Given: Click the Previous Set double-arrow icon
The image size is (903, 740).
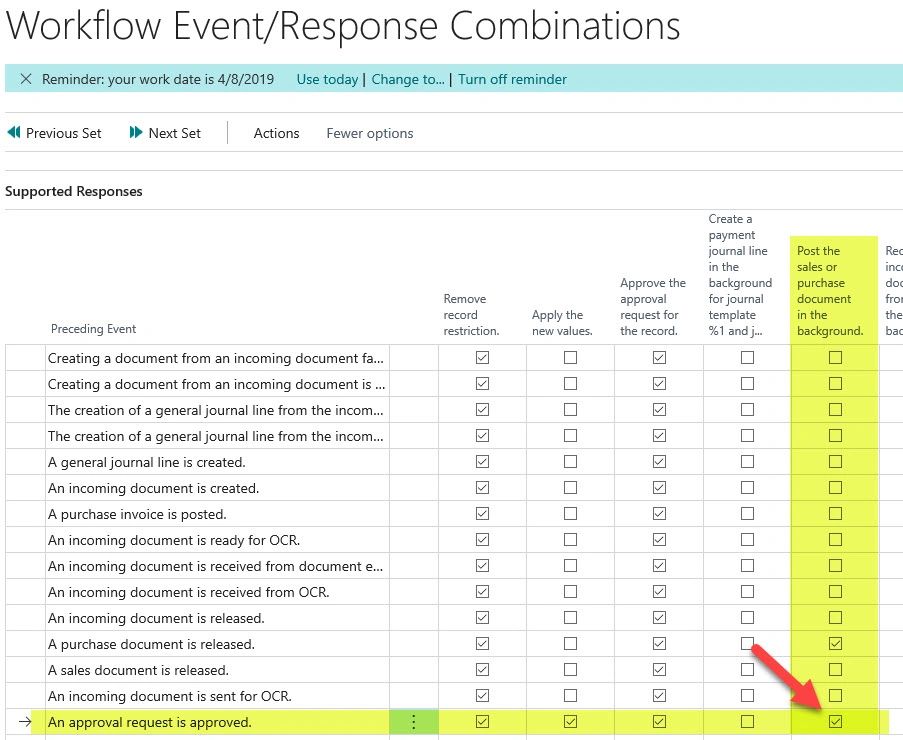Looking at the screenshot, I should click(x=14, y=133).
